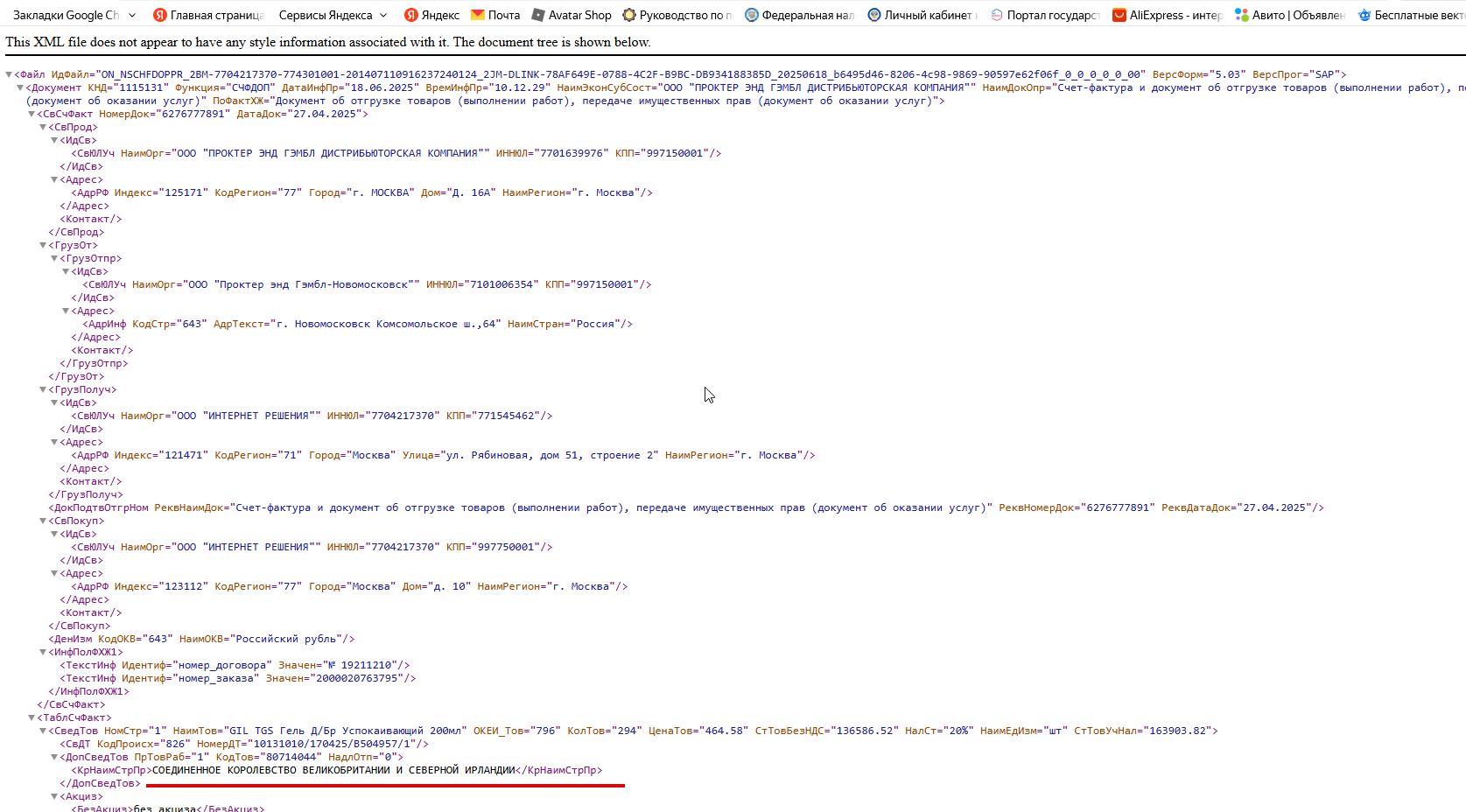Collapse the Документ node

pyautogui.click(x=20, y=88)
